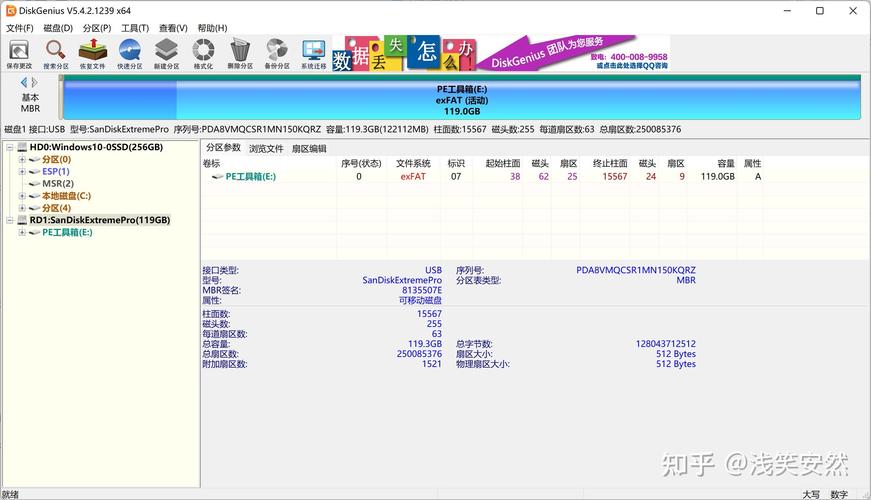Open the 文件(F) menu
This screenshot has height=500, width=871.
click(x=19, y=28)
